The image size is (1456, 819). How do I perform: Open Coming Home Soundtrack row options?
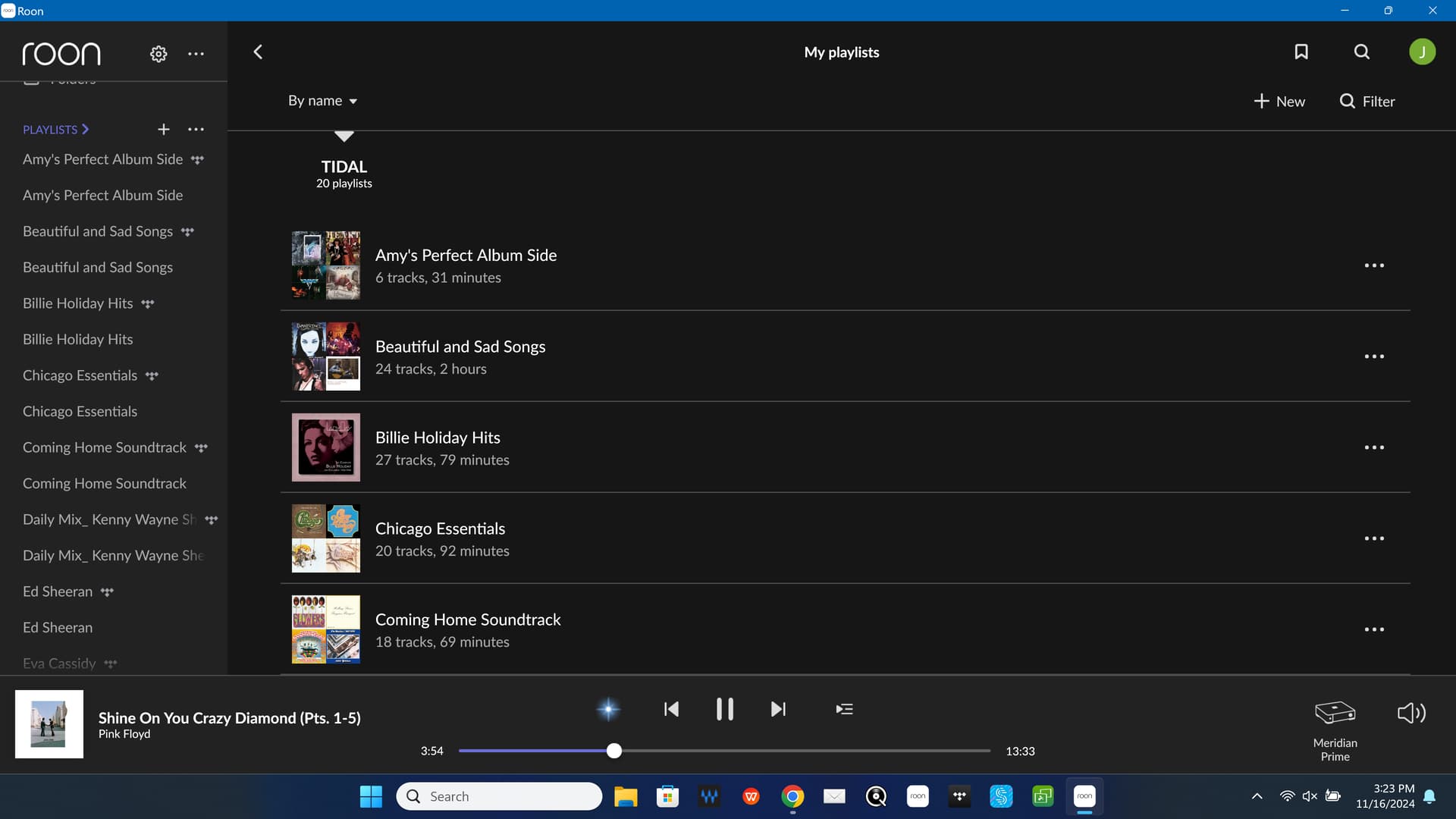[1374, 629]
